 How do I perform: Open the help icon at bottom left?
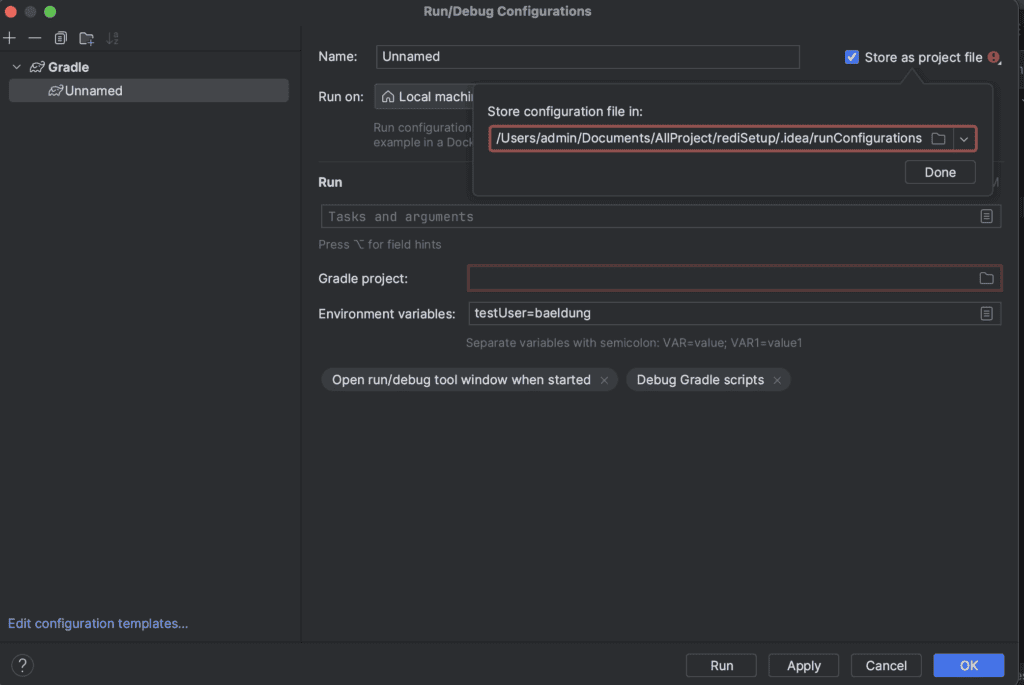pos(22,664)
